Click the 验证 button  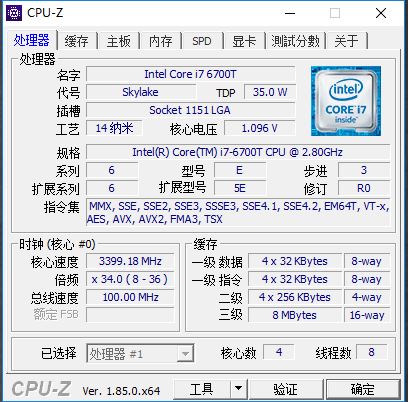click(286, 389)
